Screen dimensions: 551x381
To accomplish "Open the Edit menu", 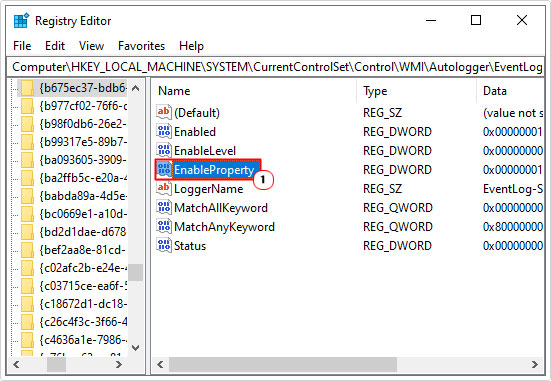I will [55, 46].
